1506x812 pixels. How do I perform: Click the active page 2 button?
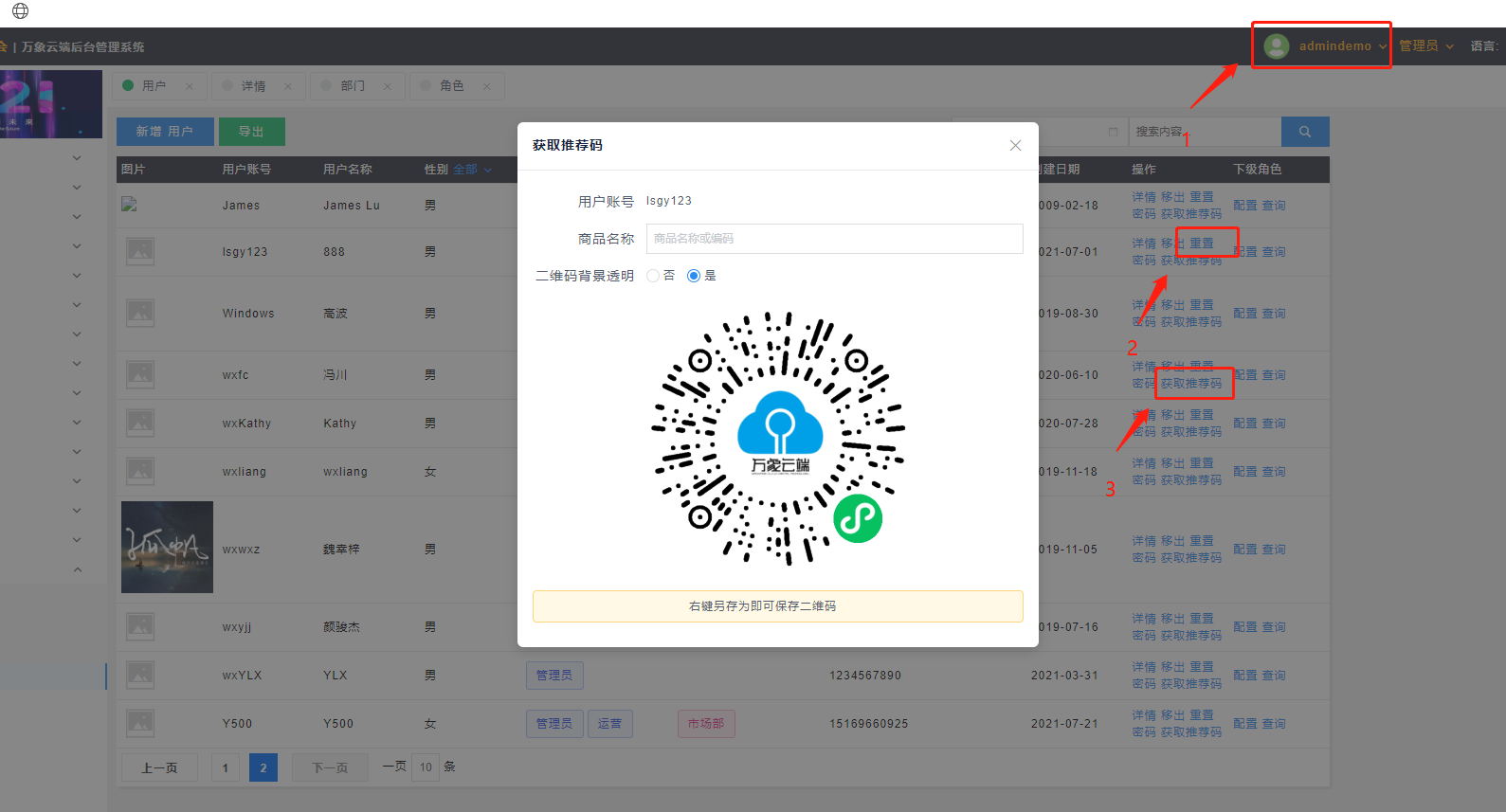263,767
